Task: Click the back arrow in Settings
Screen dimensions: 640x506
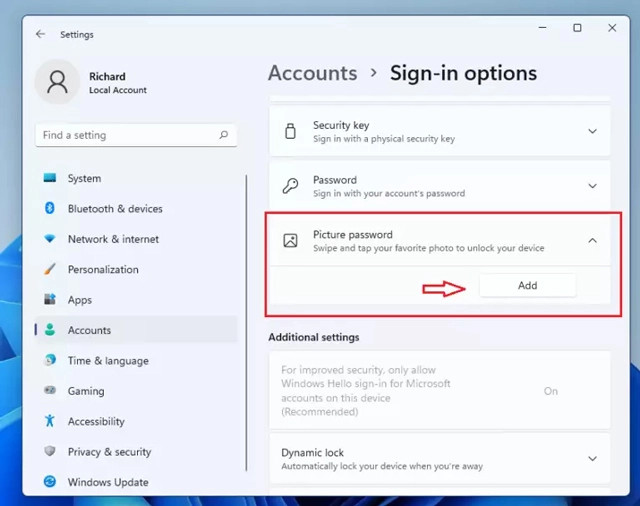Action: click(40, 34)
